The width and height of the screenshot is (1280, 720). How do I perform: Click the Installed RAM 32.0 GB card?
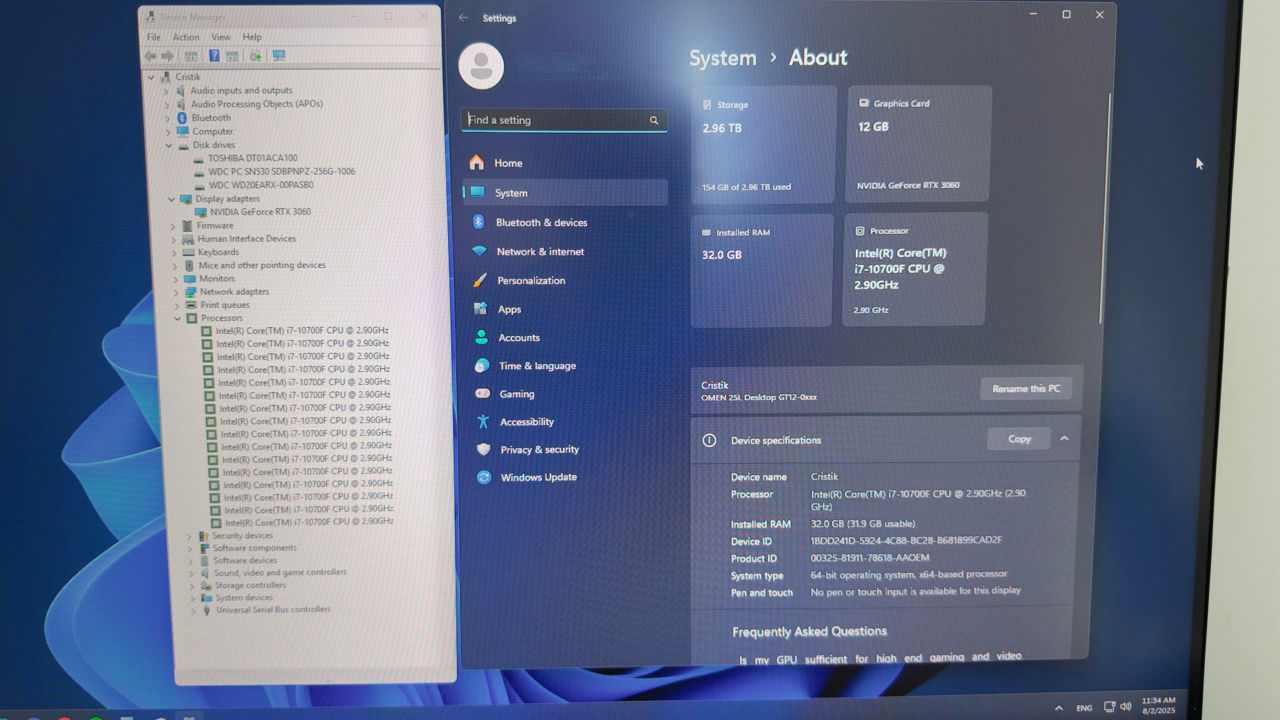pyautogui.click(x=762, y=270)
